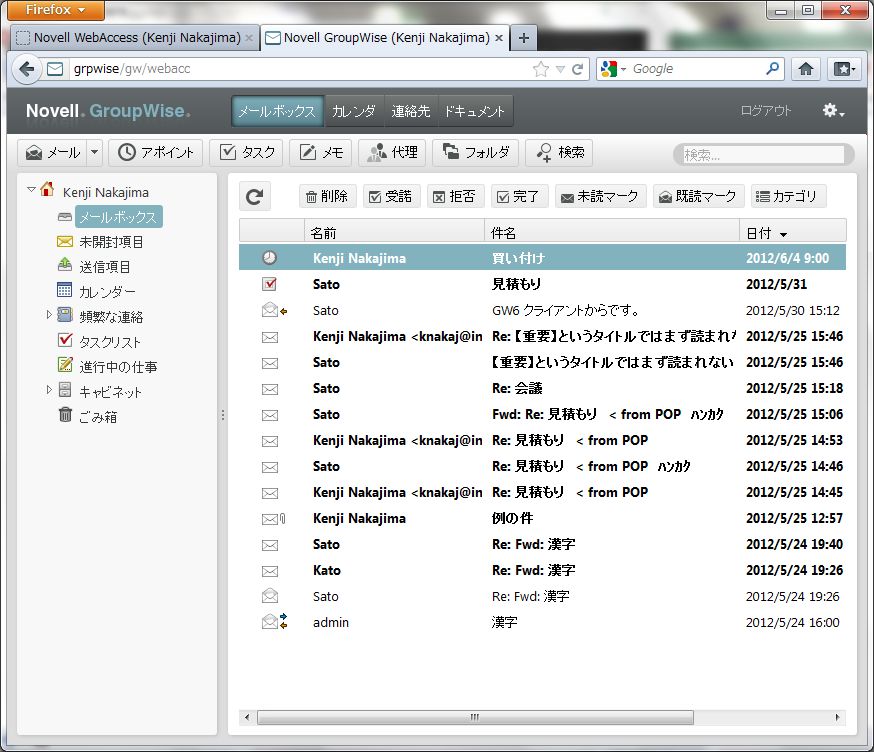The width and height of the screenshot is (874, 752).
Task: Open the カレンダー folder in sidebar
Action: [107, 292]
